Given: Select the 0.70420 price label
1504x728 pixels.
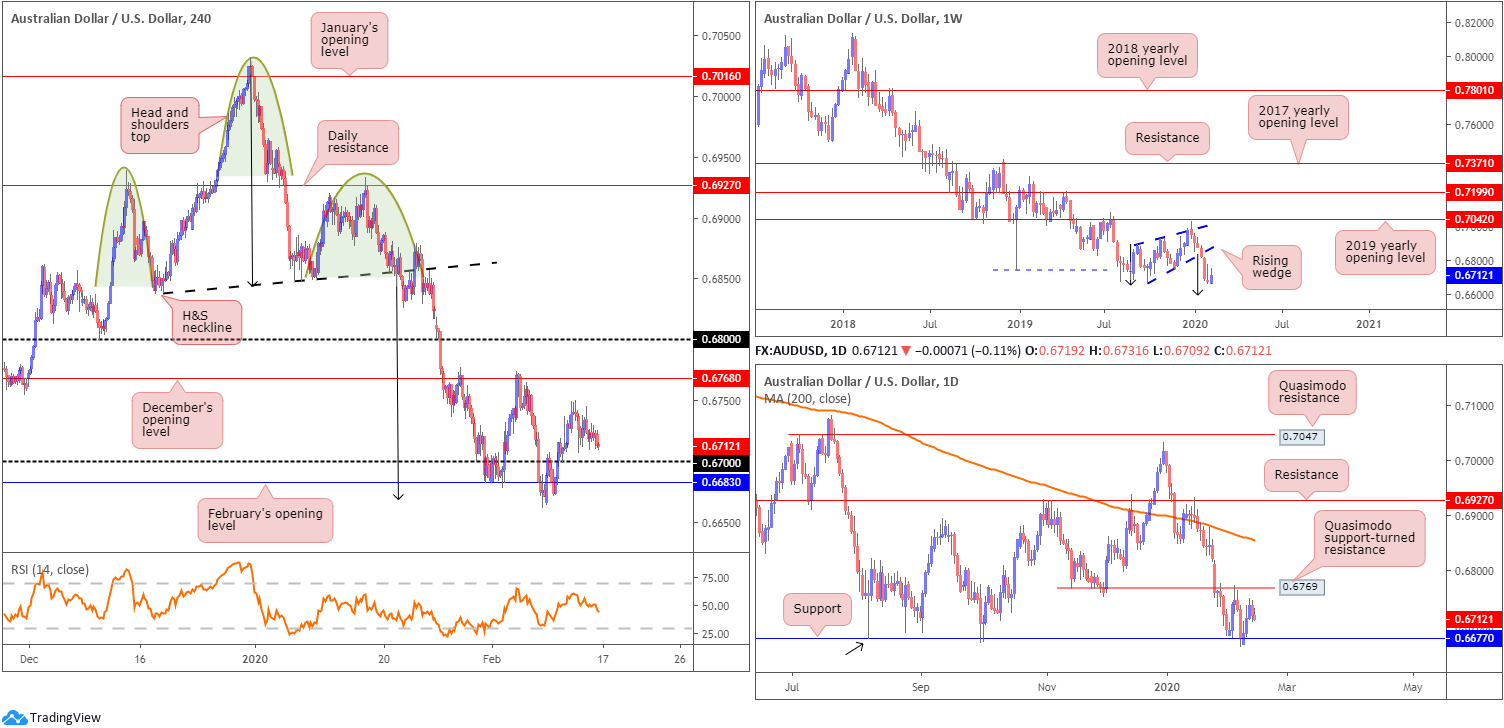Looking at the screenshot, I should (1473, 218).
